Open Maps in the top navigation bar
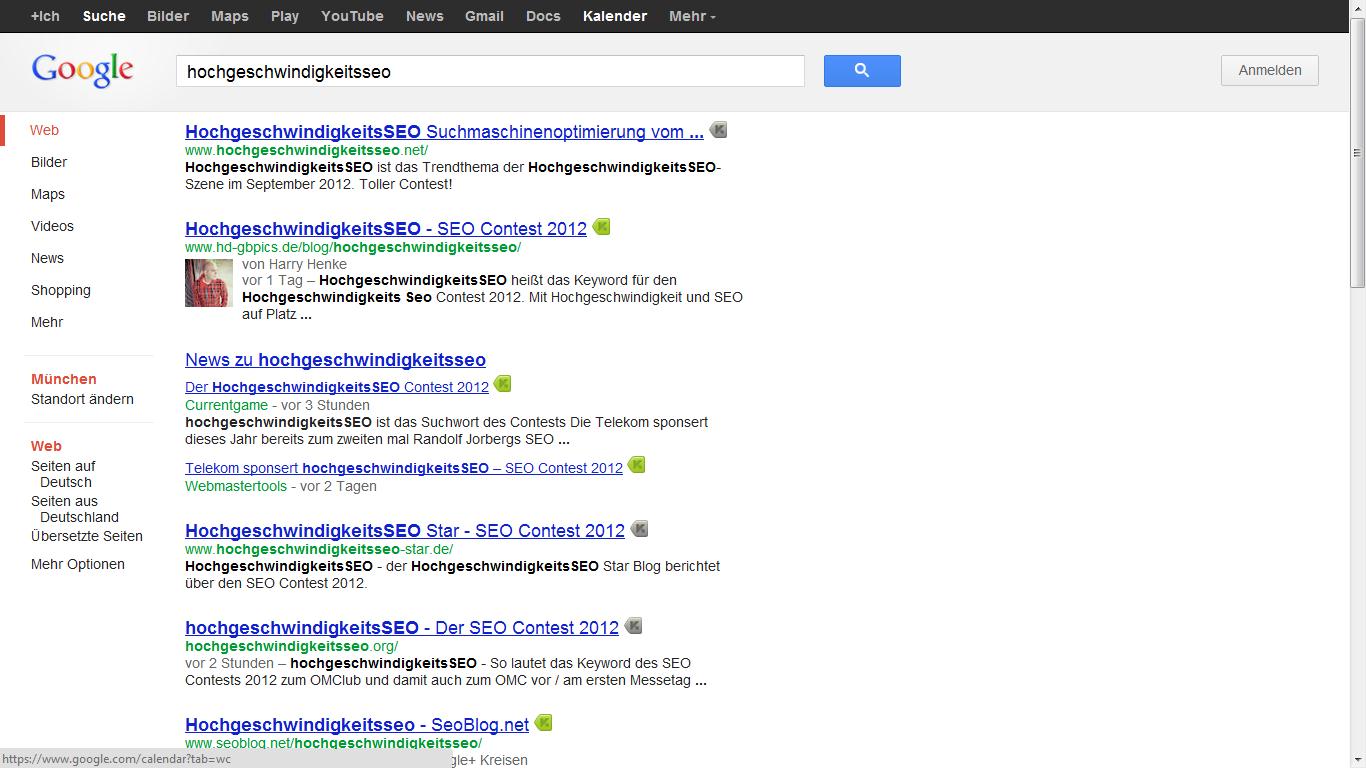This screenshot has width=1366, height=768. (x=230, y=16)
